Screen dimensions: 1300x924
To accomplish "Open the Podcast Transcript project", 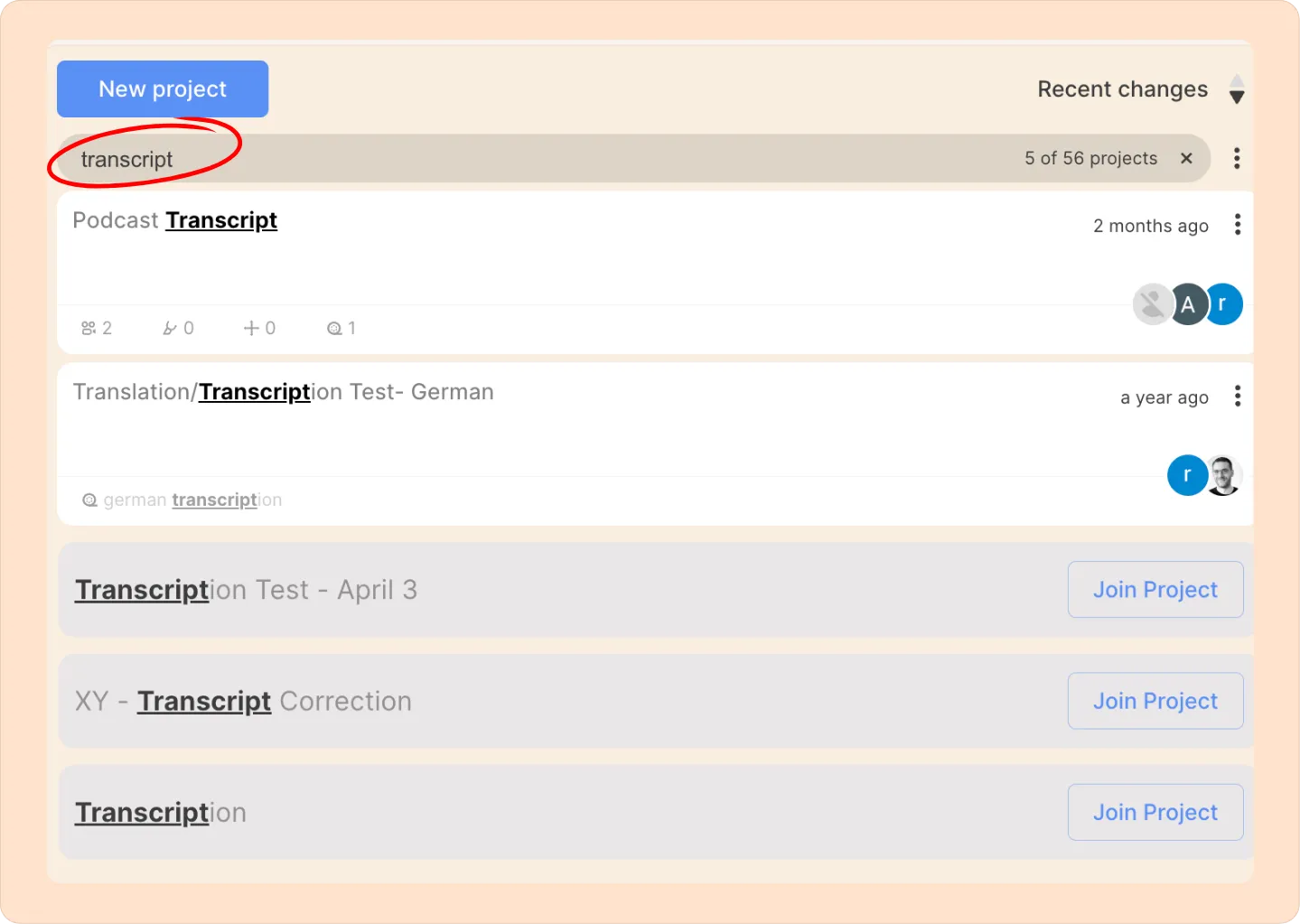I will pos(175,220).
